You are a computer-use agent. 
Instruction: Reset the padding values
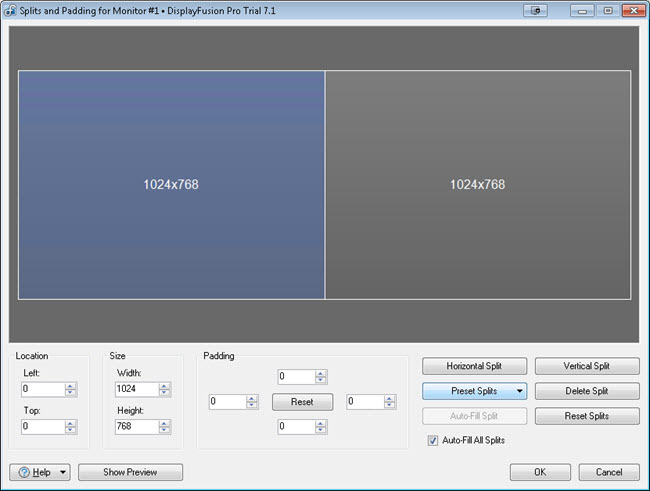click(302, 402)
